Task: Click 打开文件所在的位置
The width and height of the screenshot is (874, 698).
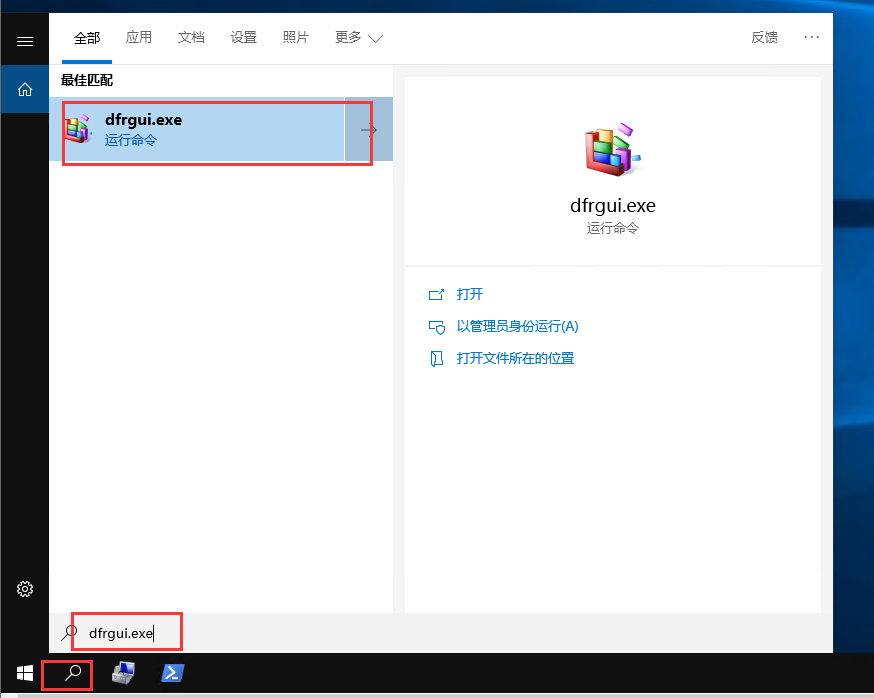Action: tap(515, 358)
